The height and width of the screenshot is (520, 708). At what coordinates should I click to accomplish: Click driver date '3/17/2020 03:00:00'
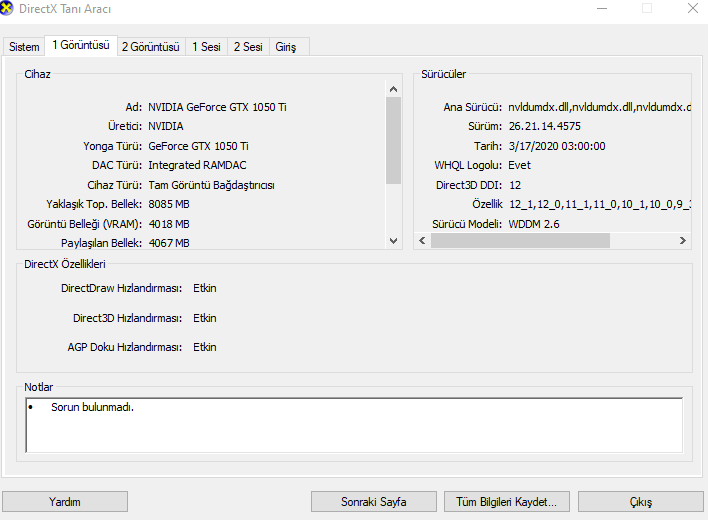tap(557, 146)
